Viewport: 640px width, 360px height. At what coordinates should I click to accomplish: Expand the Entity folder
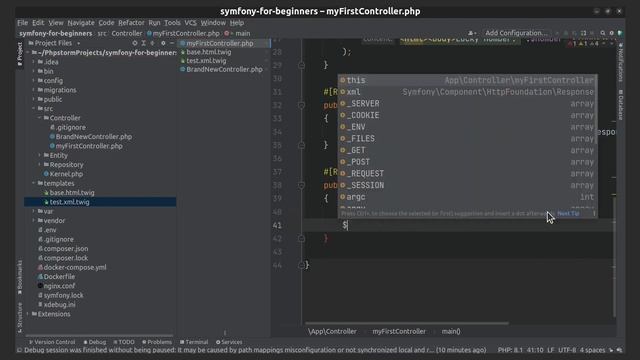click(x=40, y=156)
